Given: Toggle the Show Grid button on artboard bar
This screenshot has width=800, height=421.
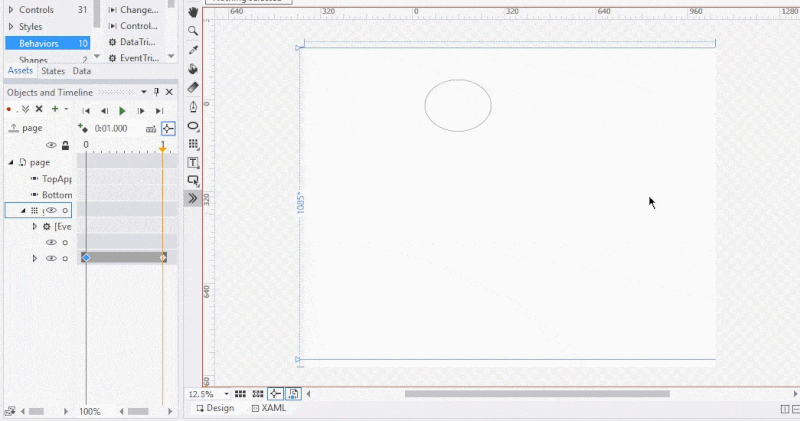Looking at the screenshot, I should 240,394.
